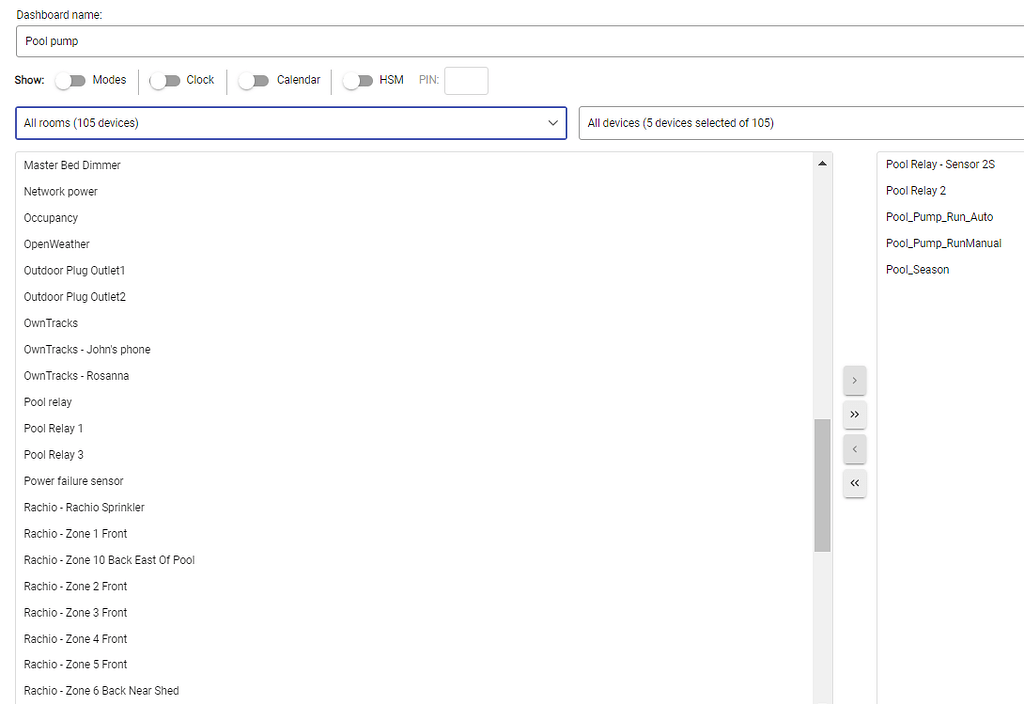Select Power failure sensor from the list
This screenshot has width=1024, height=704.
pos(74,481)
